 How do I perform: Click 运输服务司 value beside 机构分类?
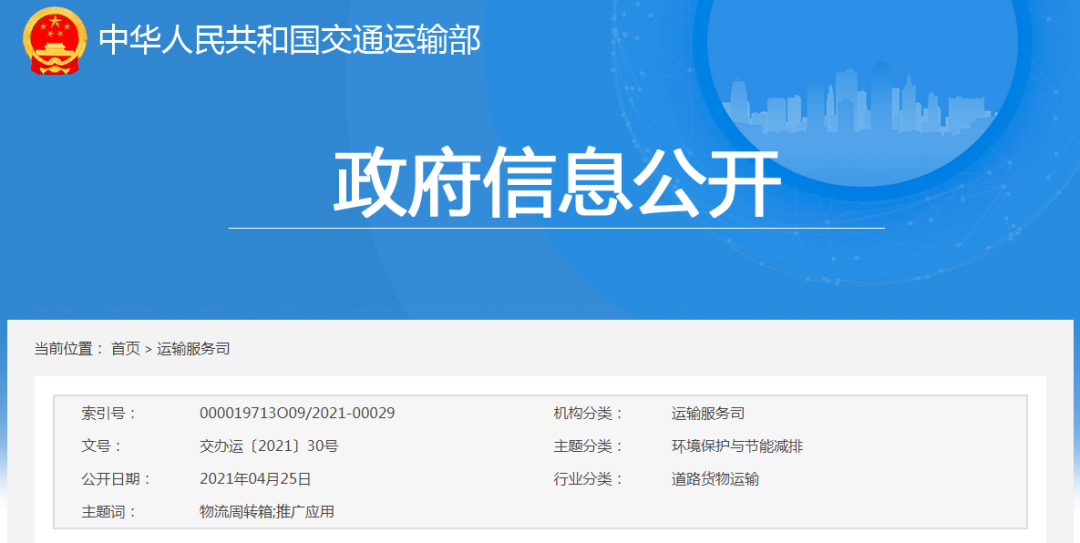click(x=707, y=413)
